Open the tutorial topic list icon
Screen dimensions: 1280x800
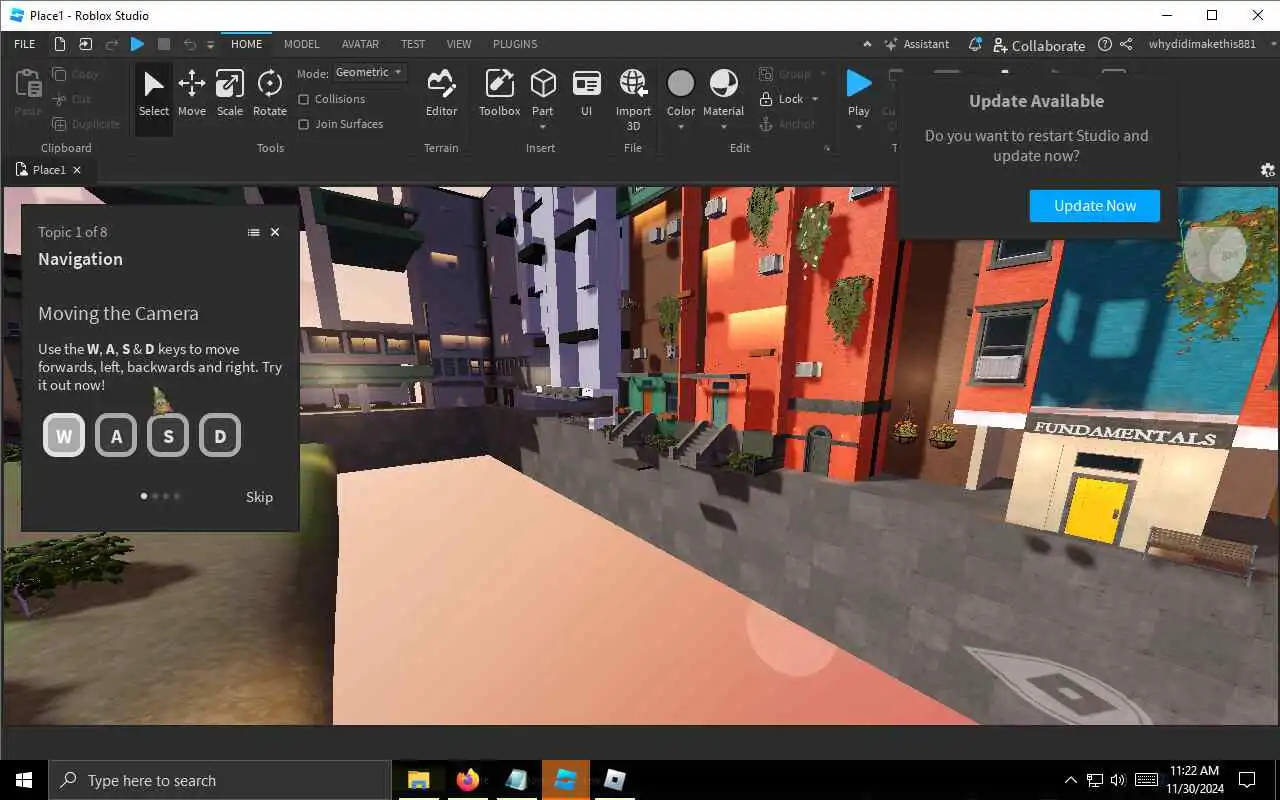(x=253, y=232)
